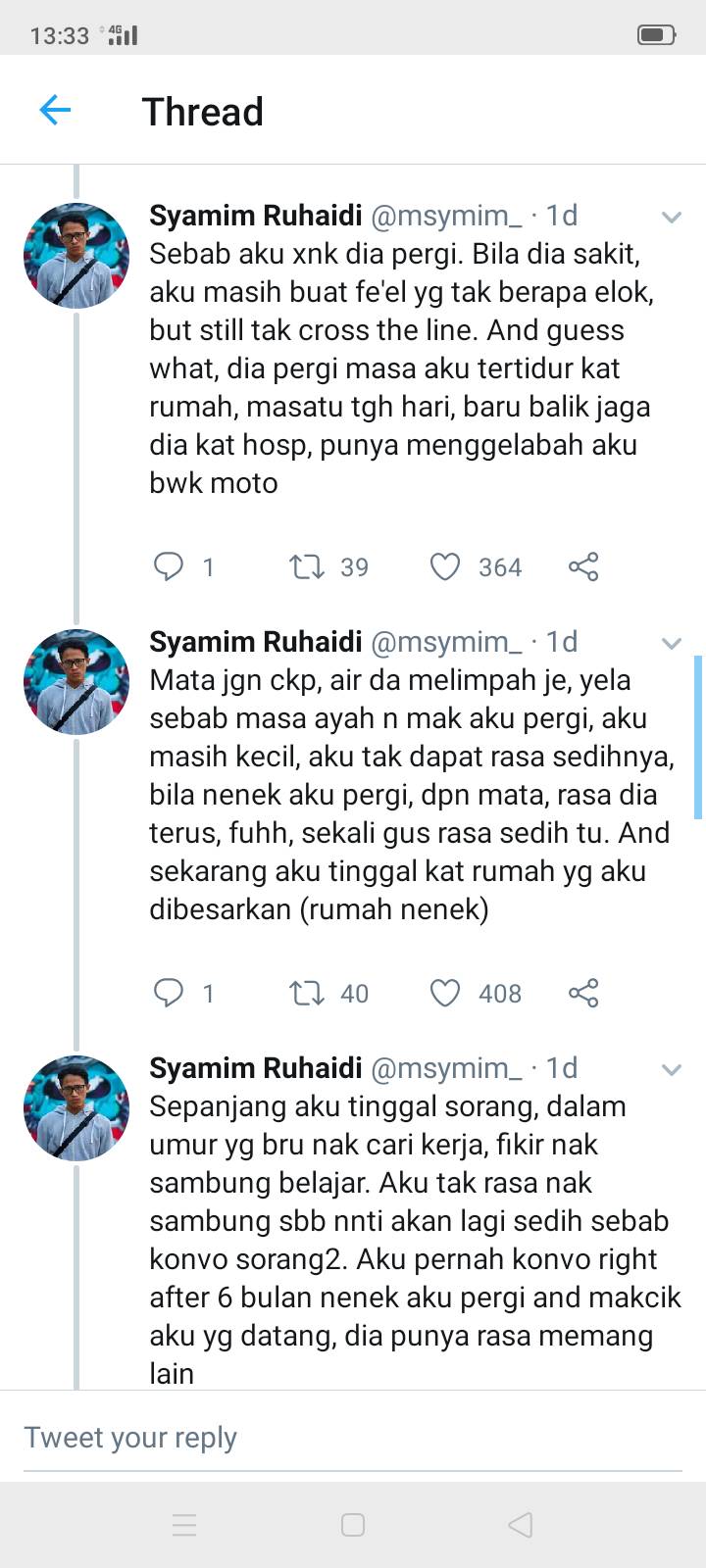Open options chevron on first tweet

tap(672, 217)
